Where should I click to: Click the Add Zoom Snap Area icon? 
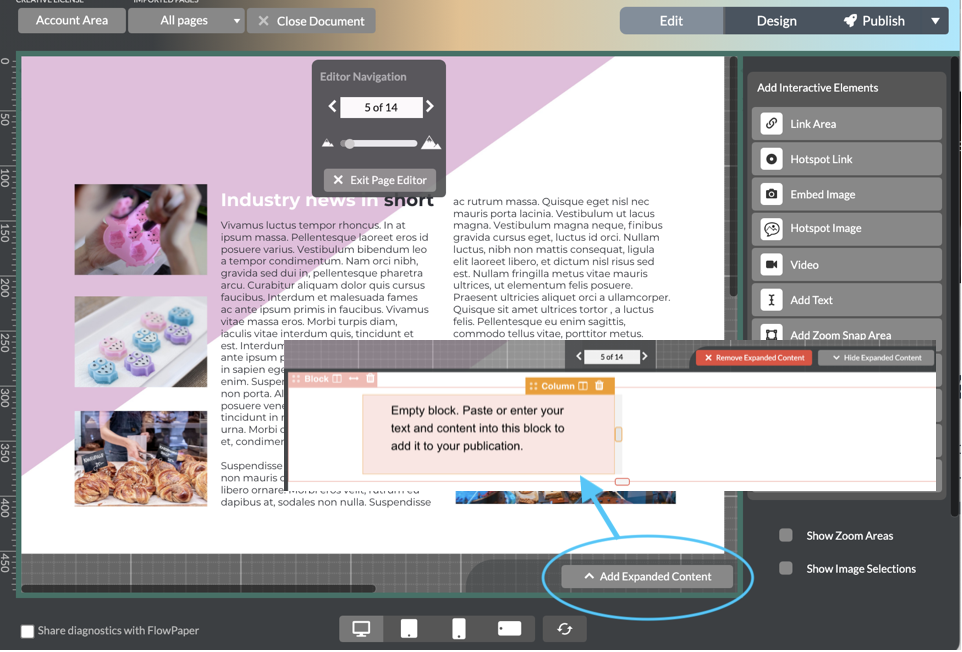click(771, 334)
